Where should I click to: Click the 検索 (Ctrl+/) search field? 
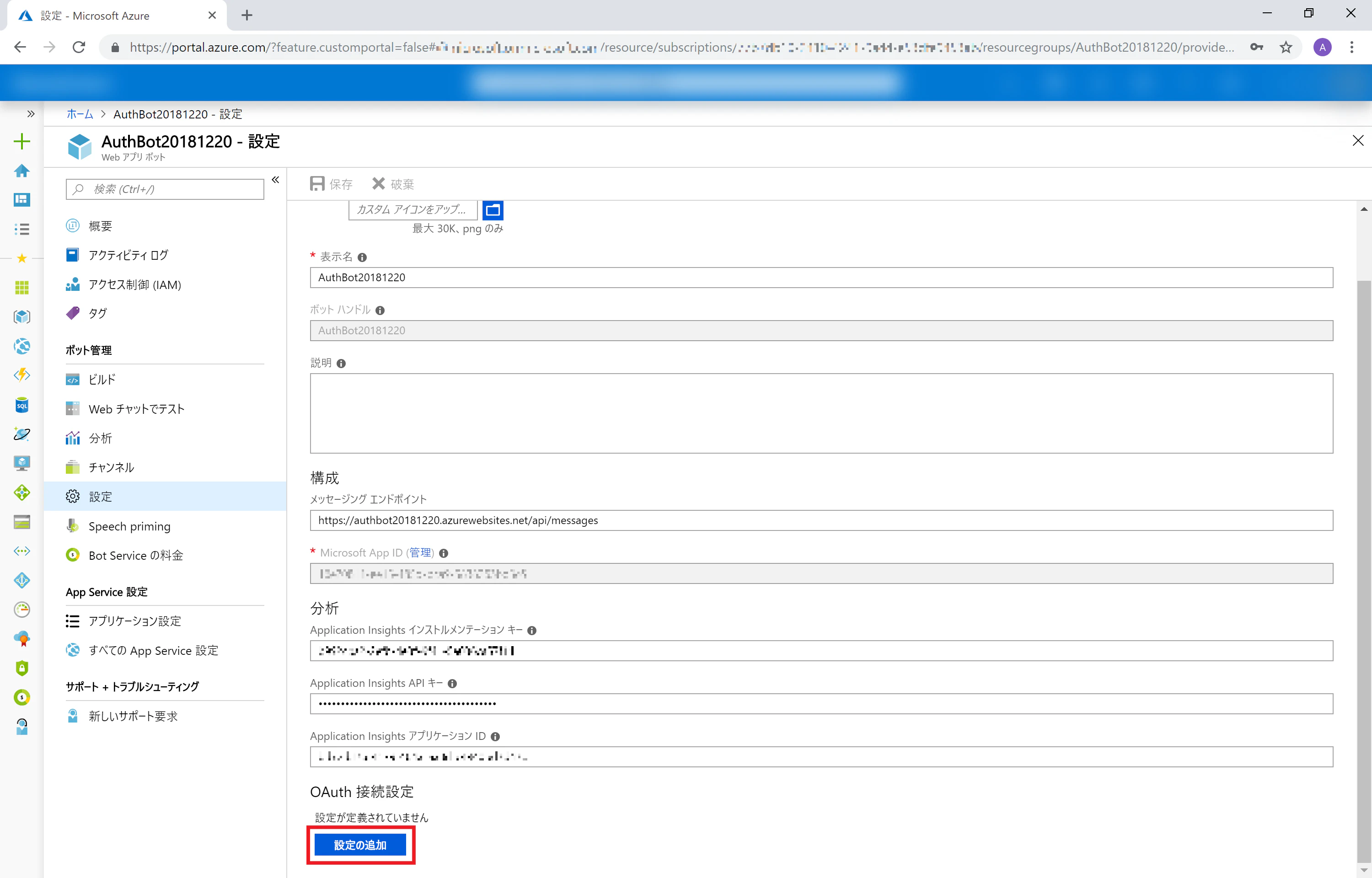(165, 189)
